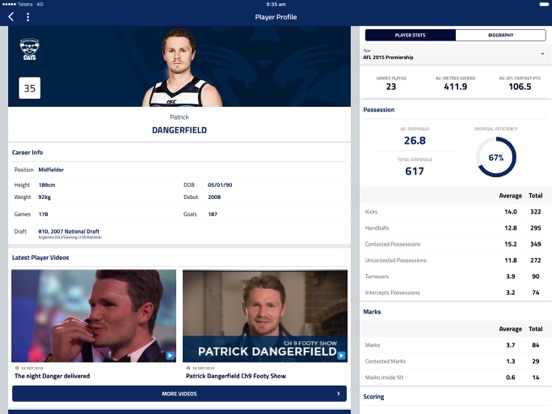Expand the AFL 2015 Premiership year dropdown
The width and height of the screenshot is (552, 414).
454,55
